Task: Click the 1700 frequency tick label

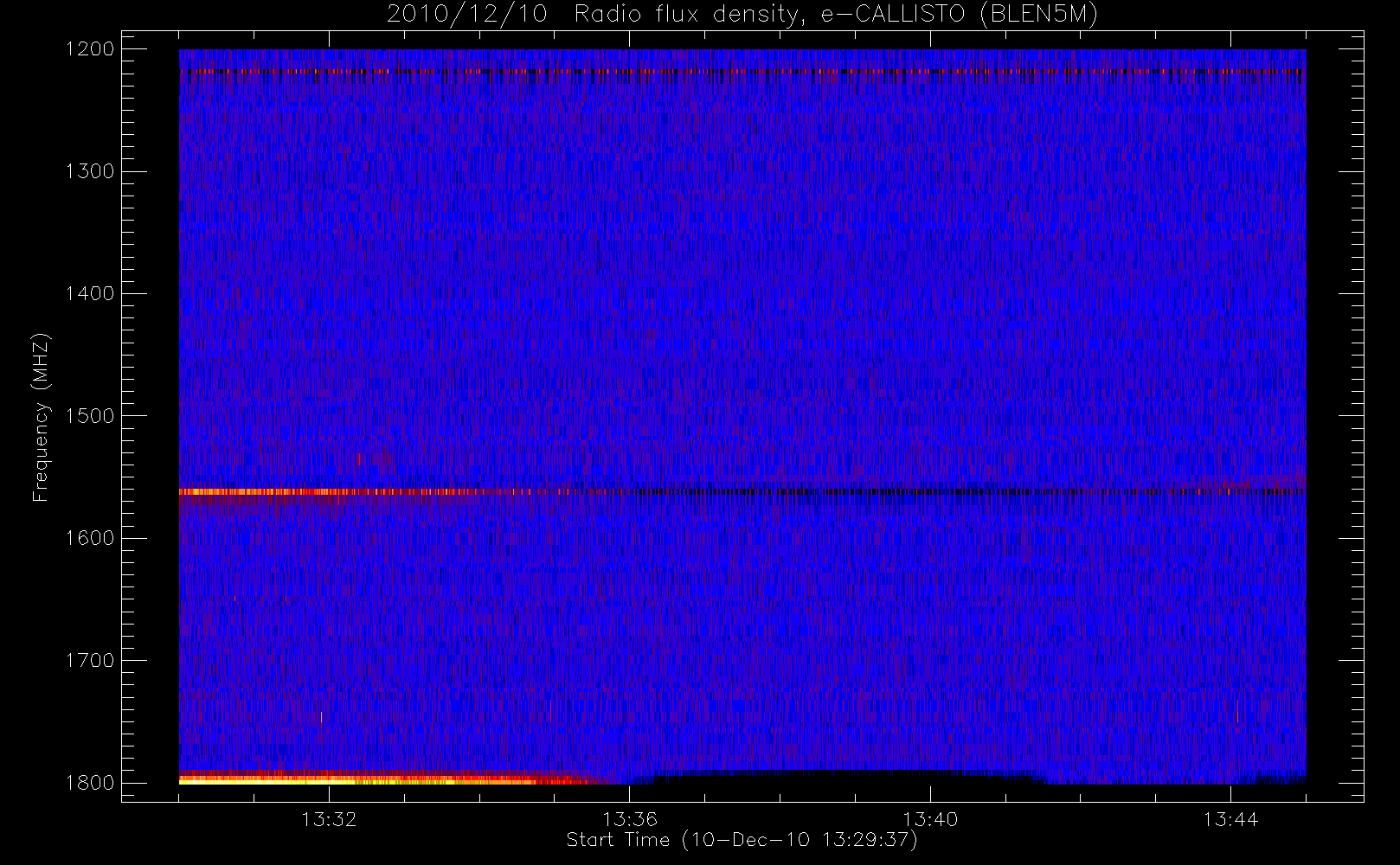Action: [90, 661]
